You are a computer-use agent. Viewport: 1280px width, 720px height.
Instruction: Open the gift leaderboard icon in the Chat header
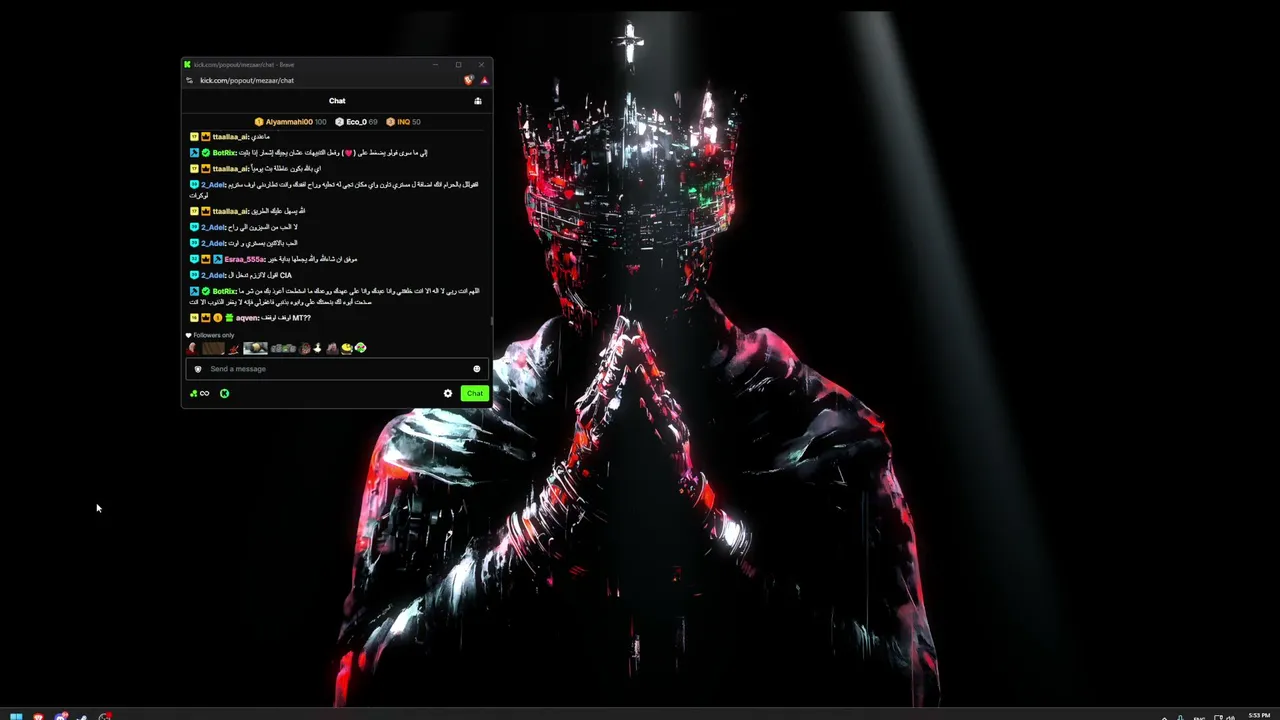tap(478, 101)
